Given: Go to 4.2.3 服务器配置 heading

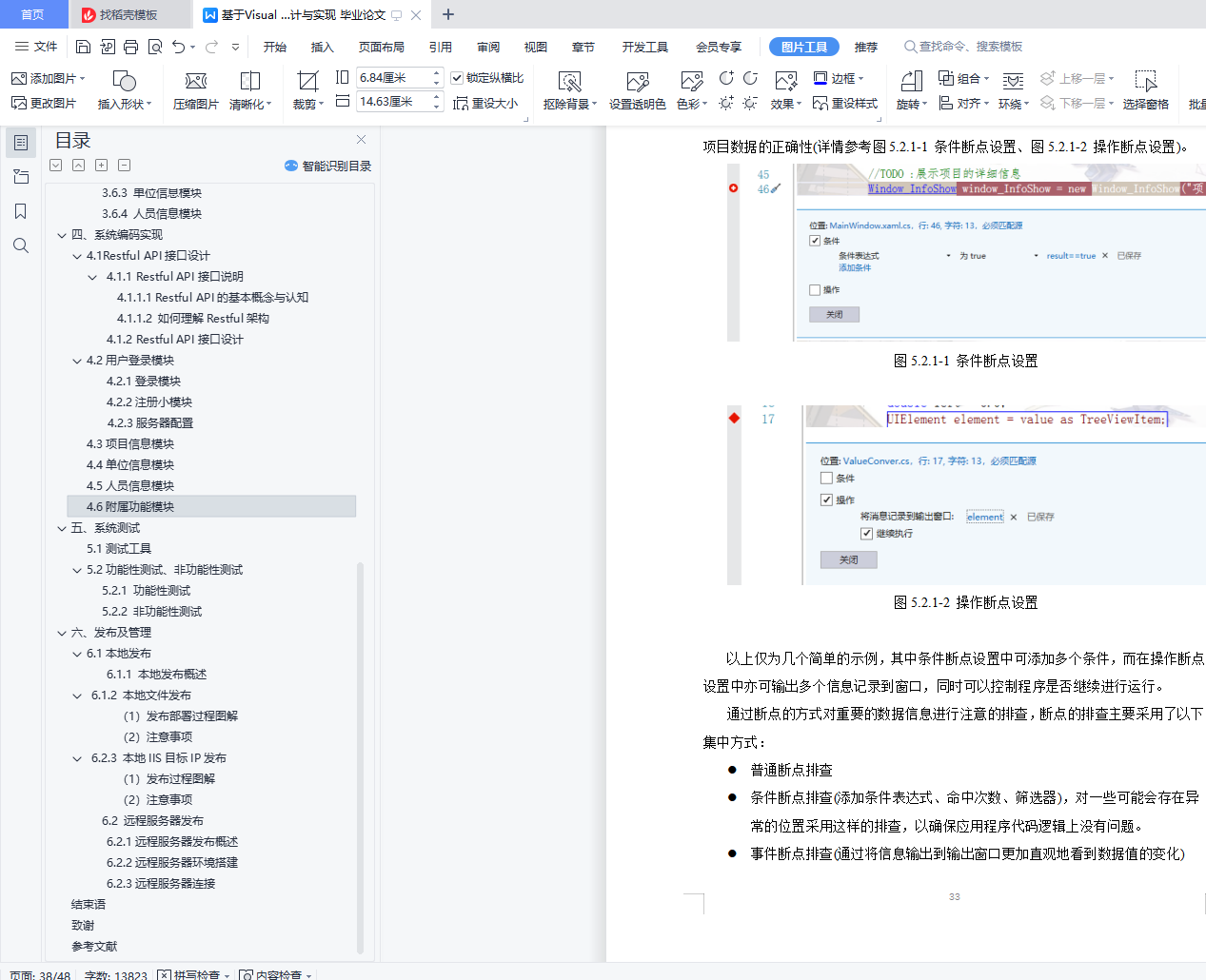Looking at the screenshot, I should (149, 423).
